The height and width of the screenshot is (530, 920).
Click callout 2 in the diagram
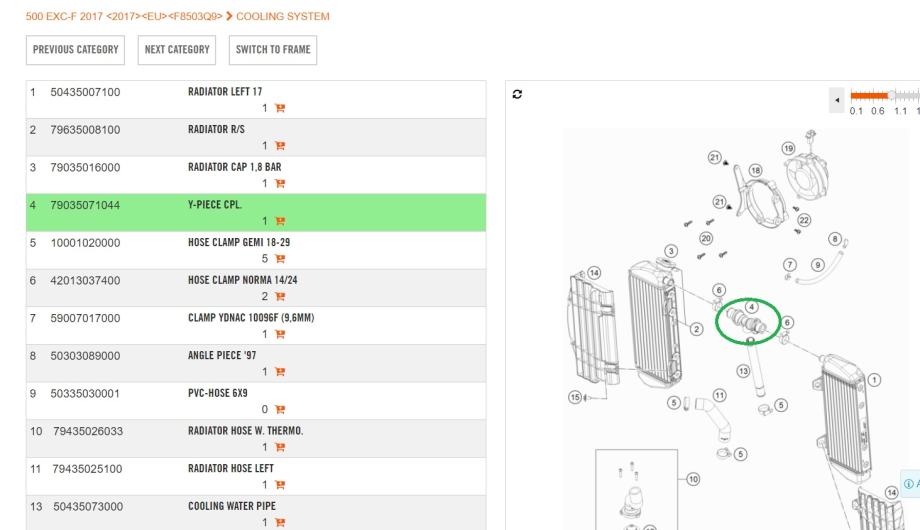(x=696, y=329)
